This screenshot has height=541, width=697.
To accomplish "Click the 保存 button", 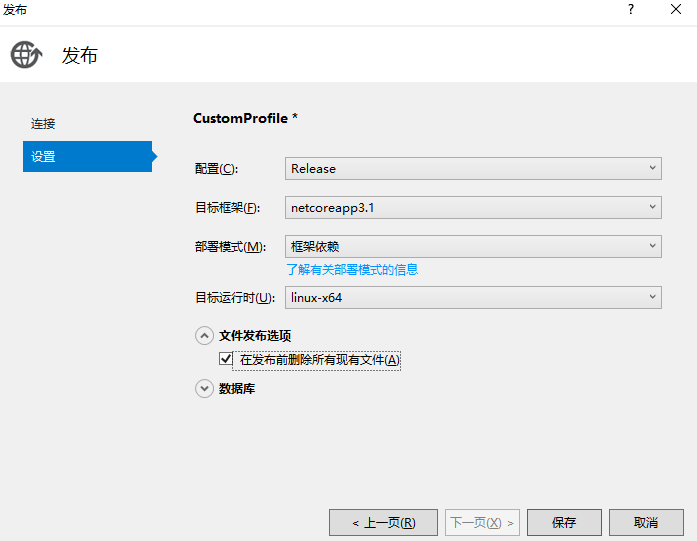I will [564, 522].
